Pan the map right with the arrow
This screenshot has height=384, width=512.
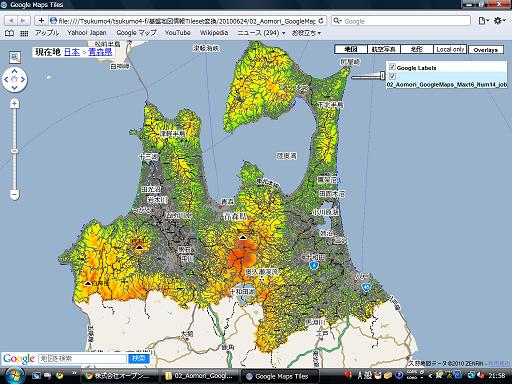(x=23, y=79)
